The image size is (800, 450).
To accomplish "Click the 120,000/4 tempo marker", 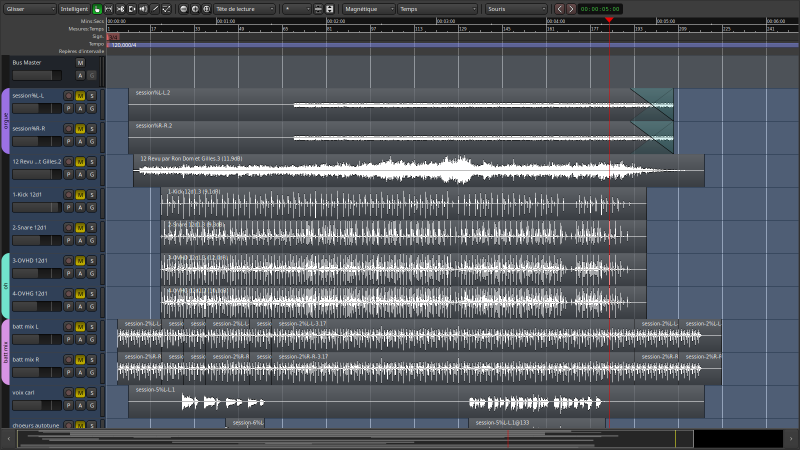I will (x=123, y=45).
